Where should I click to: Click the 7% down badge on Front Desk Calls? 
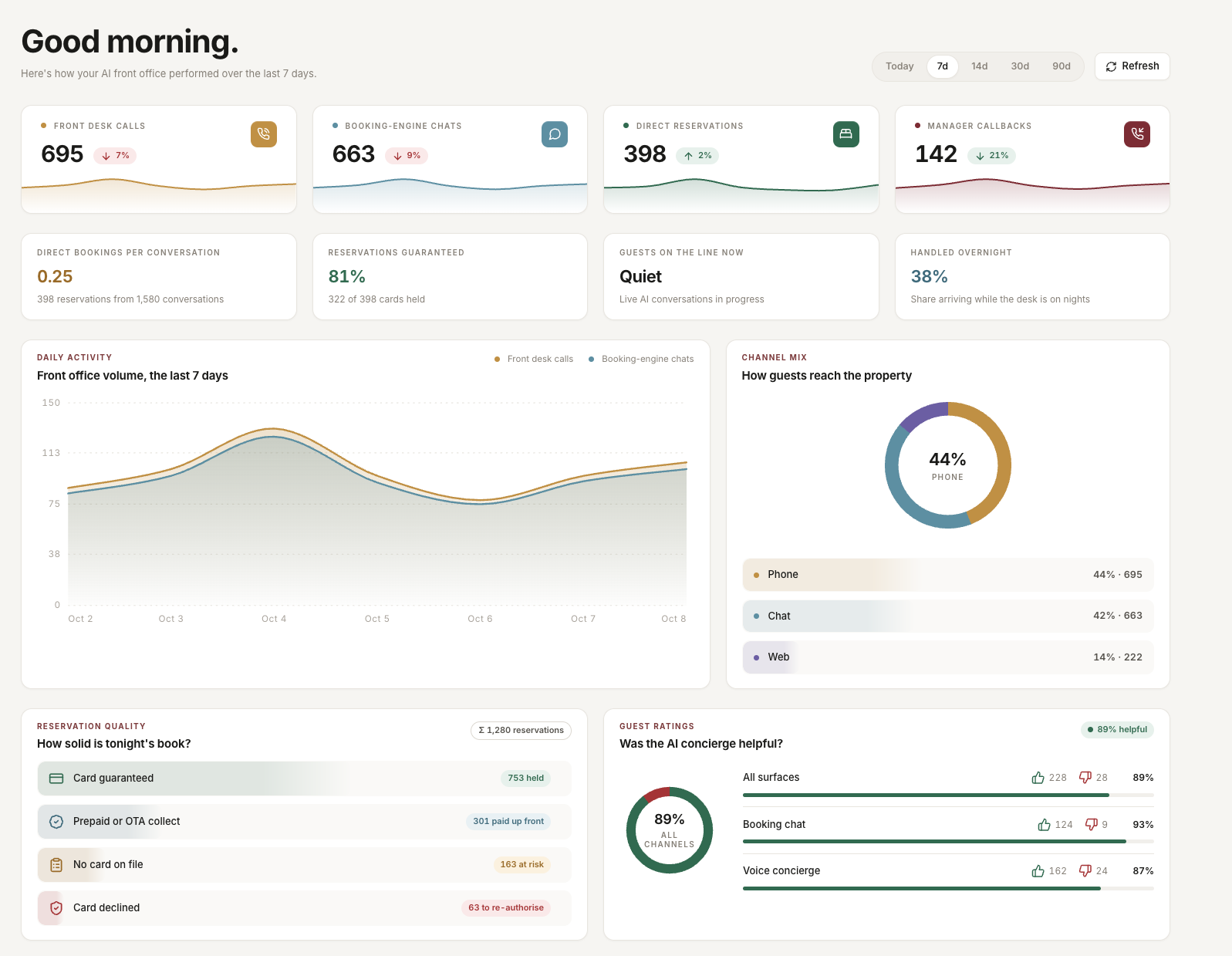click(115, 156)
